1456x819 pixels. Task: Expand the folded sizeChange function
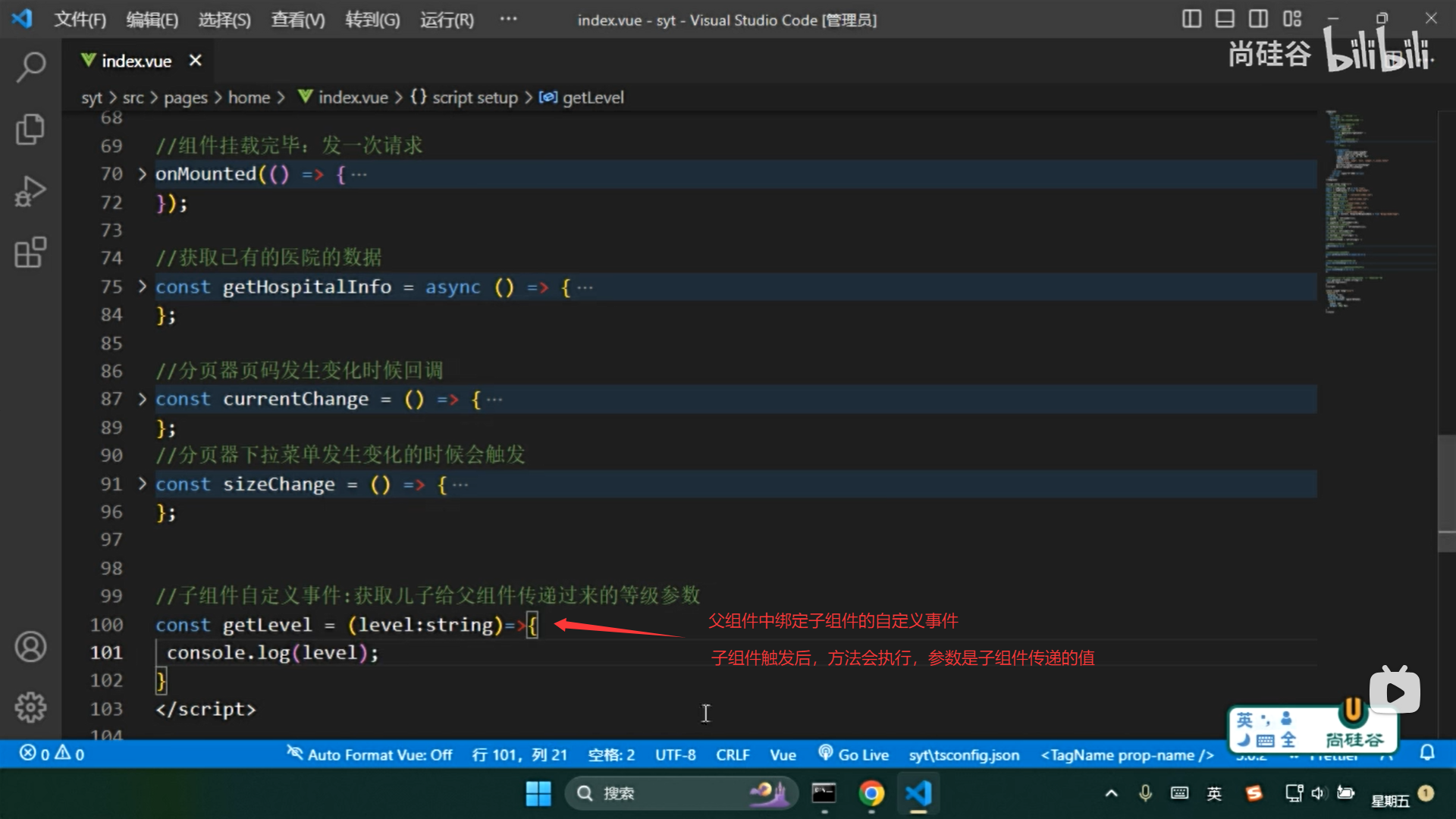coord(142,484)
